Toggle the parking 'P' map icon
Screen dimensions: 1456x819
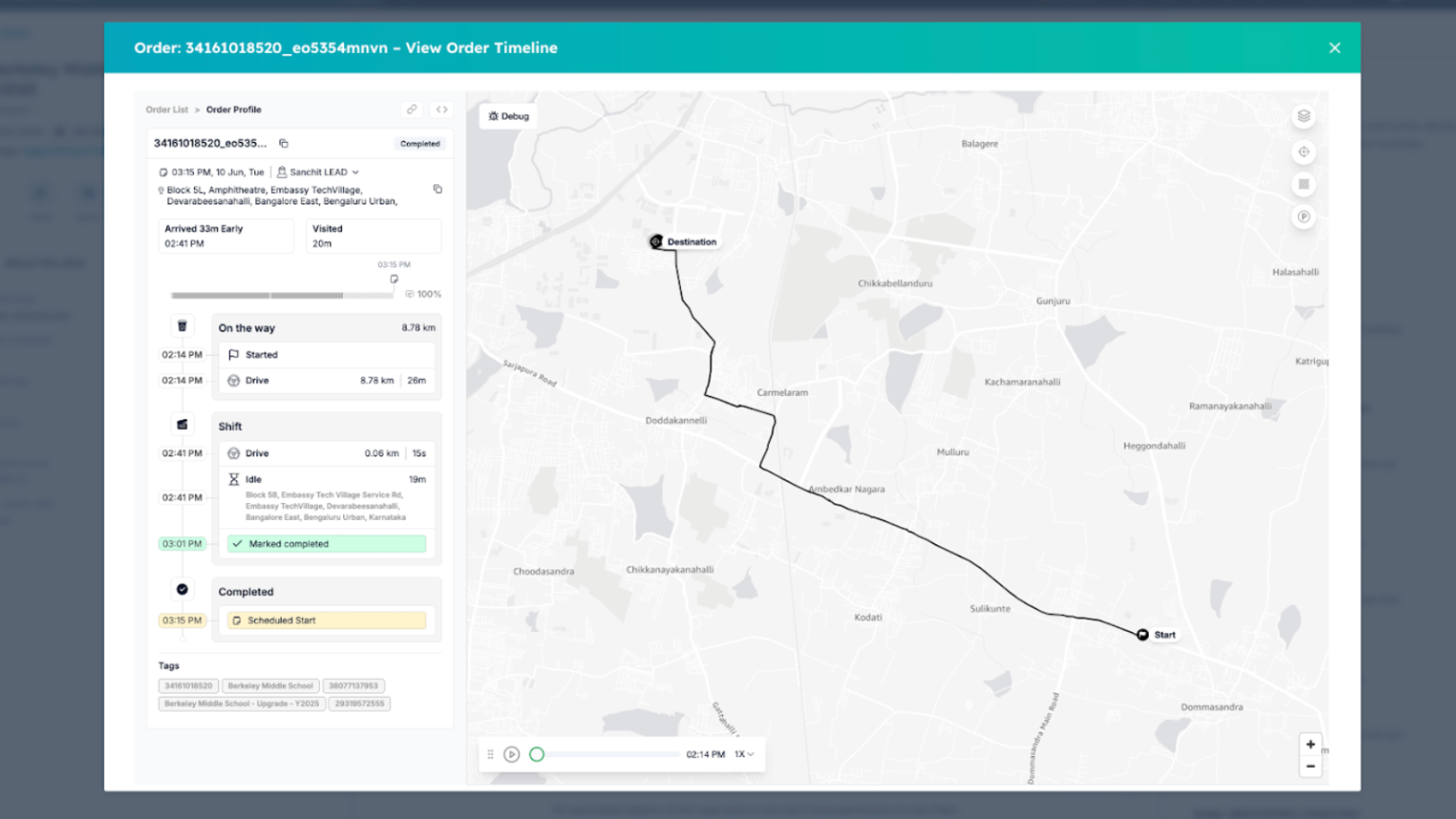coord(1303,216)
